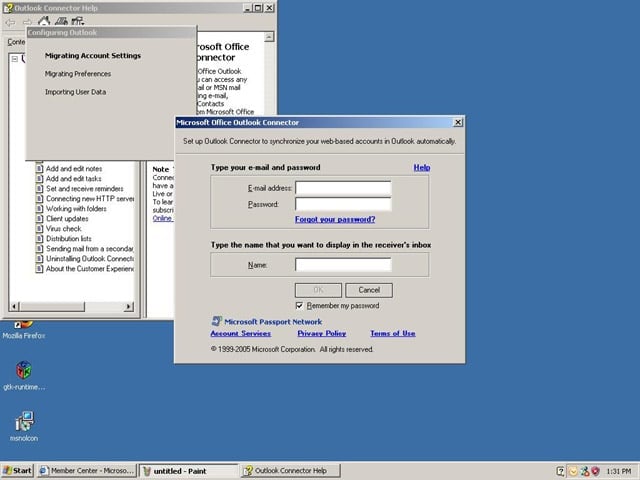Select Uninstalling Outlook Connector topic
The image size is (640, 480).
click(x=90, y=259)
